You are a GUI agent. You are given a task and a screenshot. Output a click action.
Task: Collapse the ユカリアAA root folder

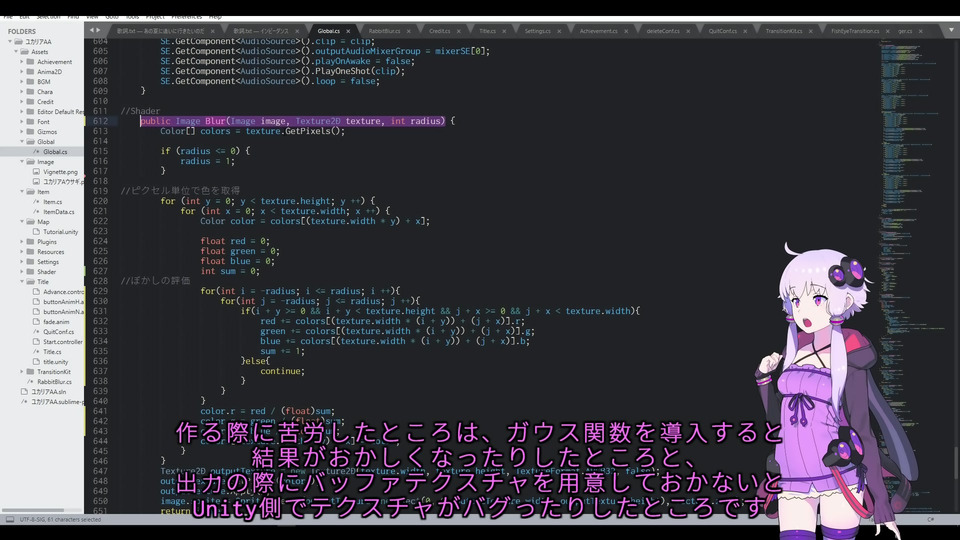coord(10,42)
